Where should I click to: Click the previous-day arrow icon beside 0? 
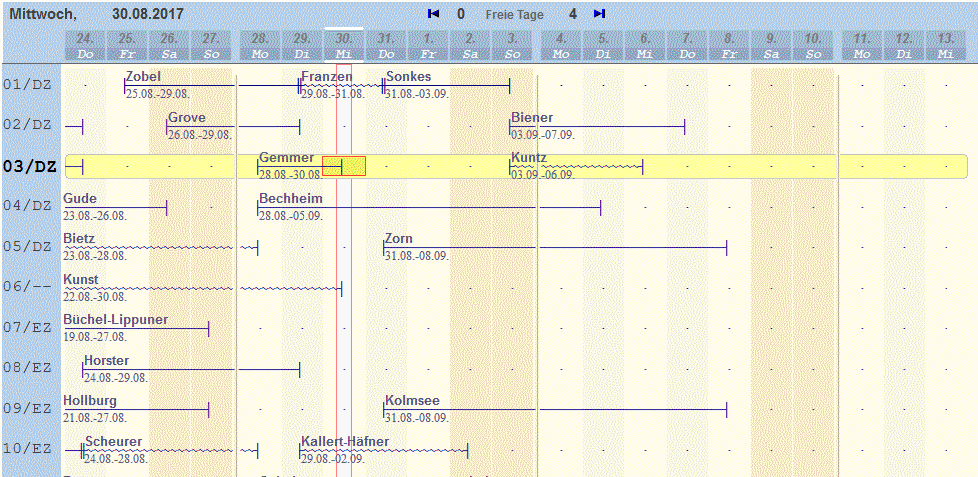pyautogui.click(x=433, y=14)
